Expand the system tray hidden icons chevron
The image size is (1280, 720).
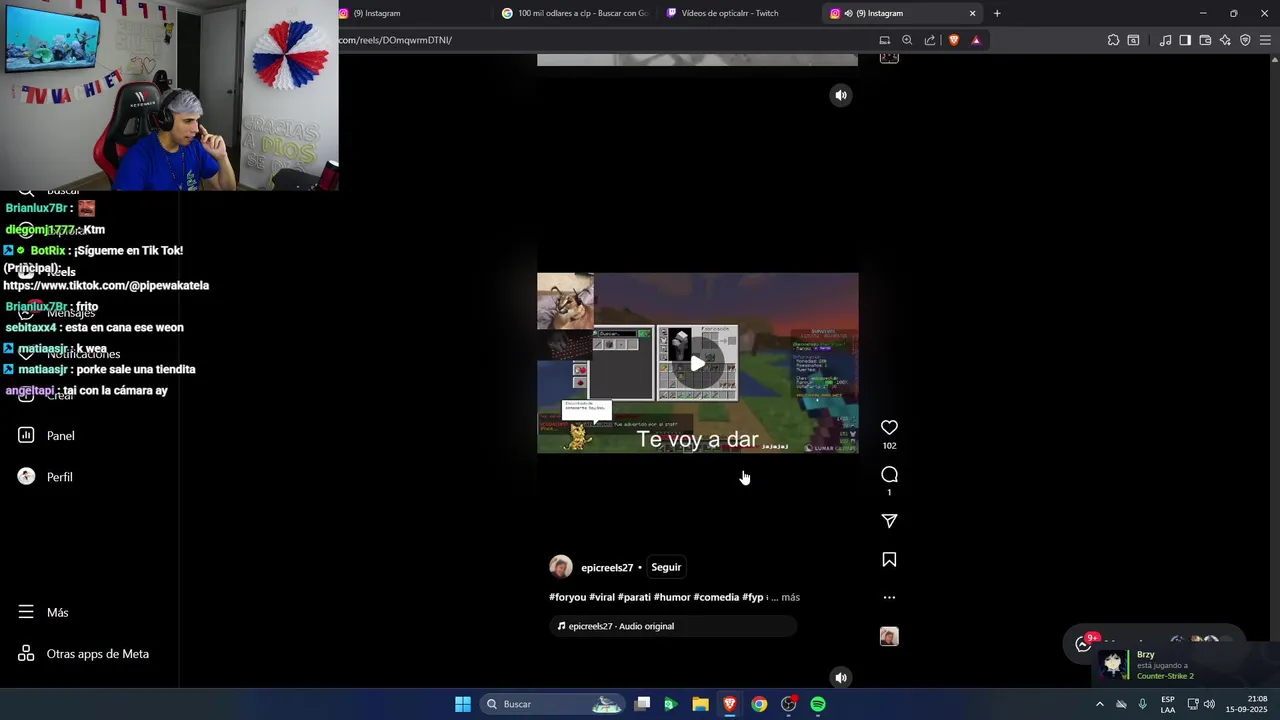click(x=1100, y=704)
